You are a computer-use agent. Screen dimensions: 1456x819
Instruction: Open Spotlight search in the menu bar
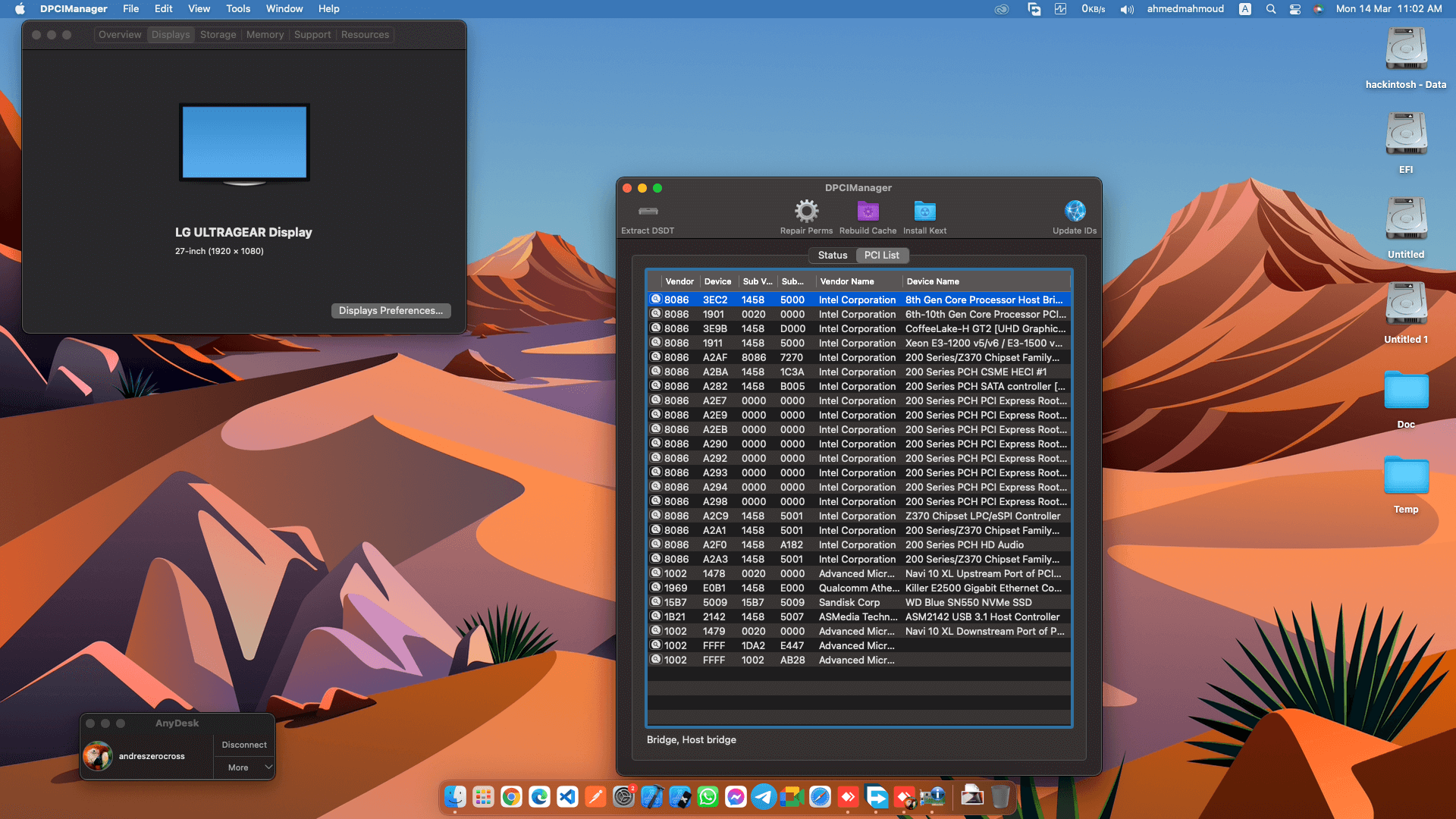click(1271, 9)
